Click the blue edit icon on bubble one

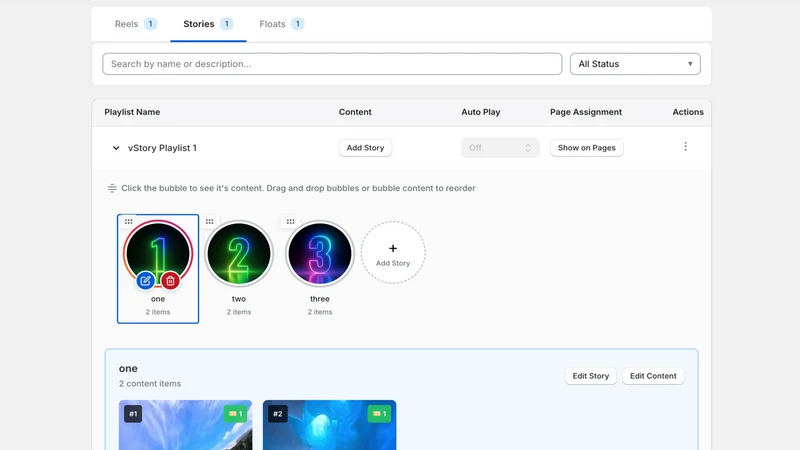145,281
